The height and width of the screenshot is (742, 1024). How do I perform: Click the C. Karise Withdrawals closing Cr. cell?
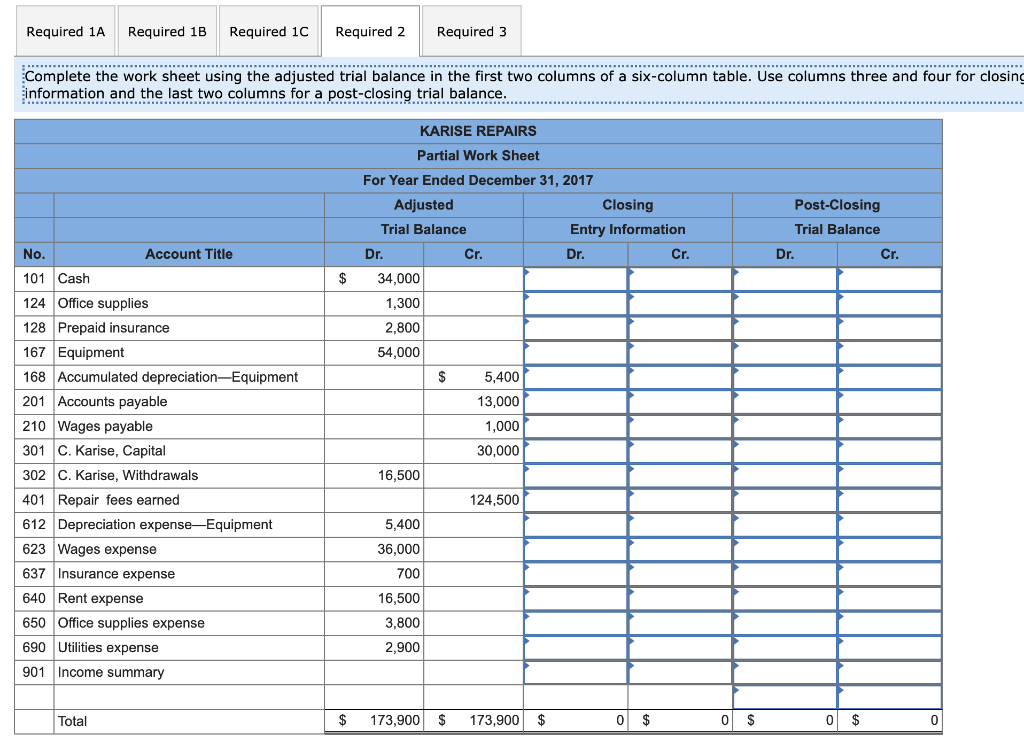tap(680, 475)
